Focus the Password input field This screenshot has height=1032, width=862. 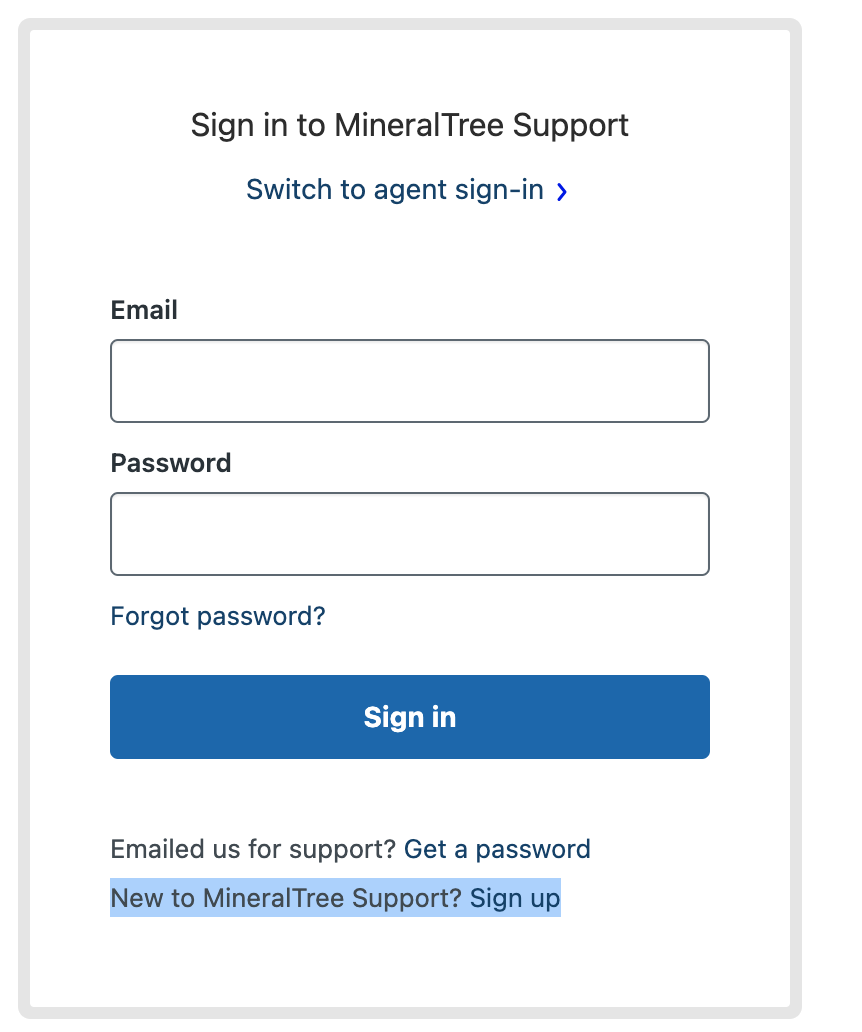point(410,534)
